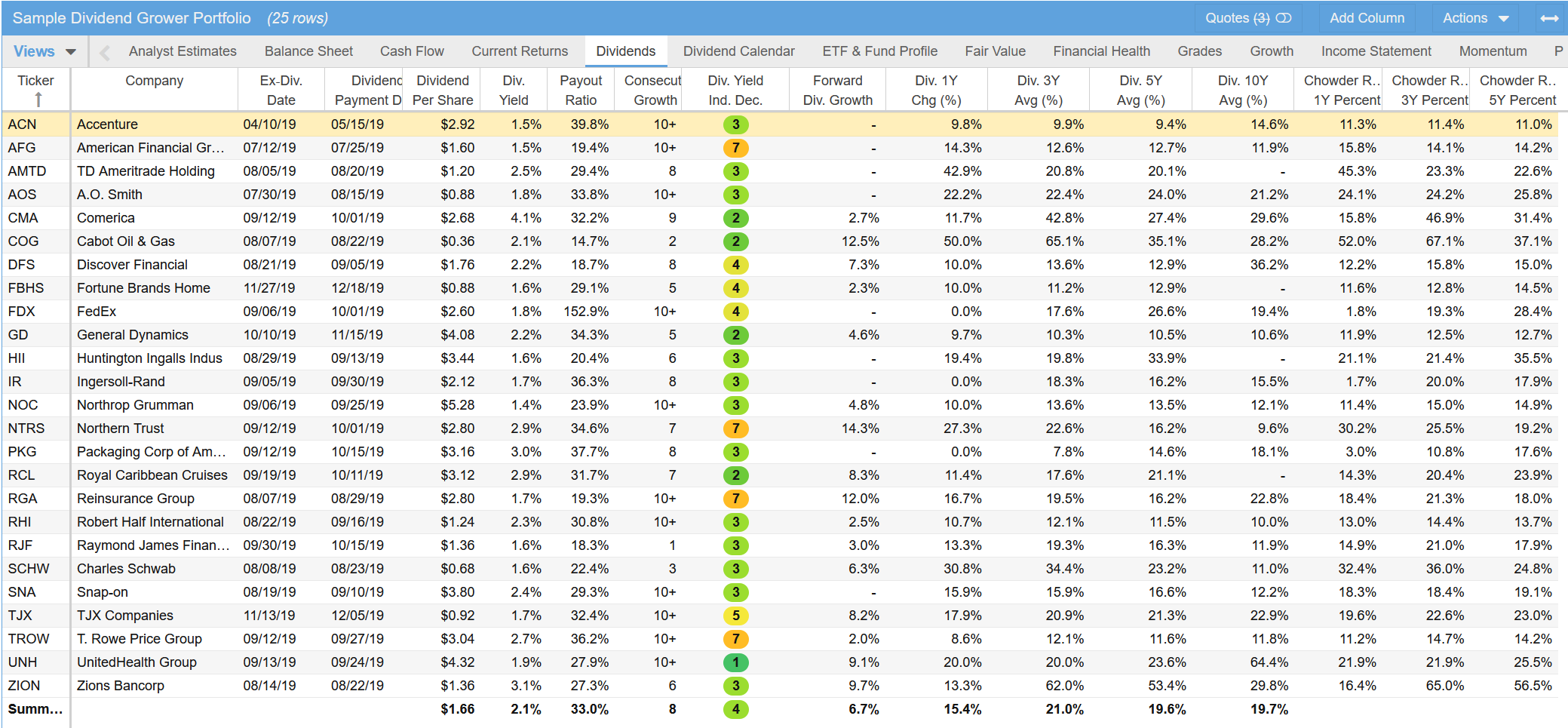This screenshot has height=728, width=1568.
Task: Click the expand width arrows icon
Action: (1549, 18)
